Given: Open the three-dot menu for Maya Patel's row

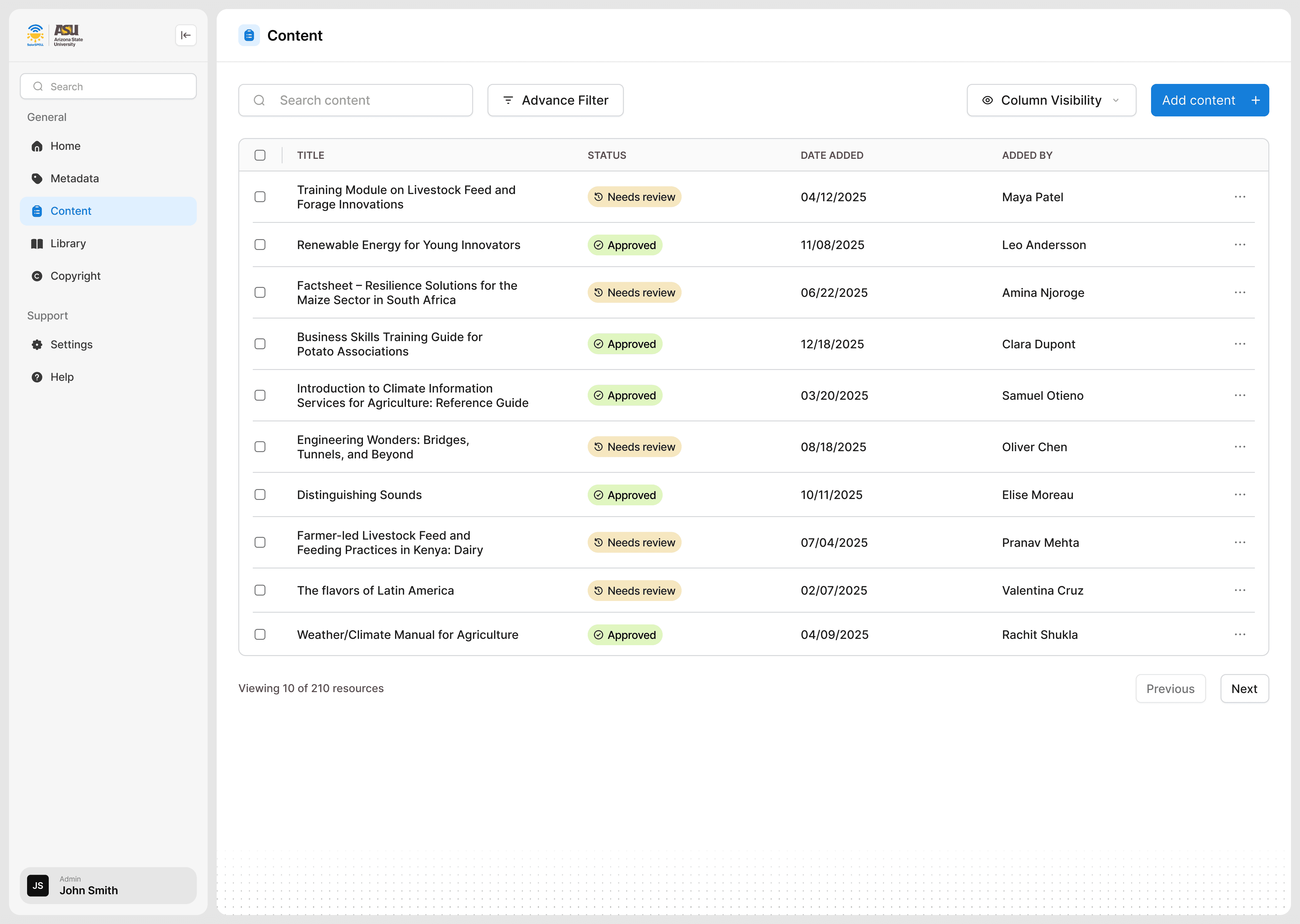Looking at the screenshot, I should pos(1240,197).
